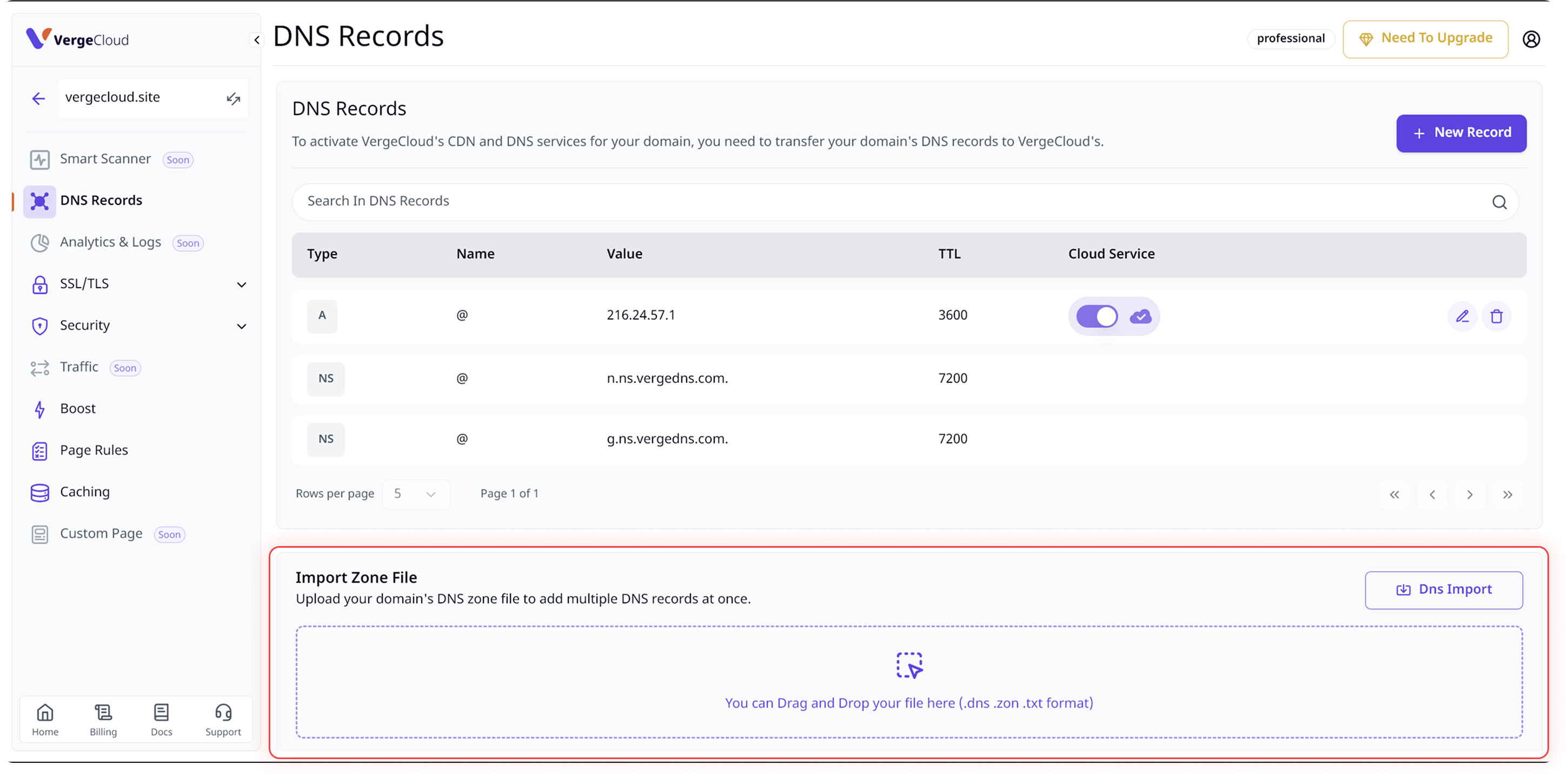Image resolution: width=1568 pixels, height=778 pixels.
Task: Open Docs from the bottom bar
Action: coord(161,720)
